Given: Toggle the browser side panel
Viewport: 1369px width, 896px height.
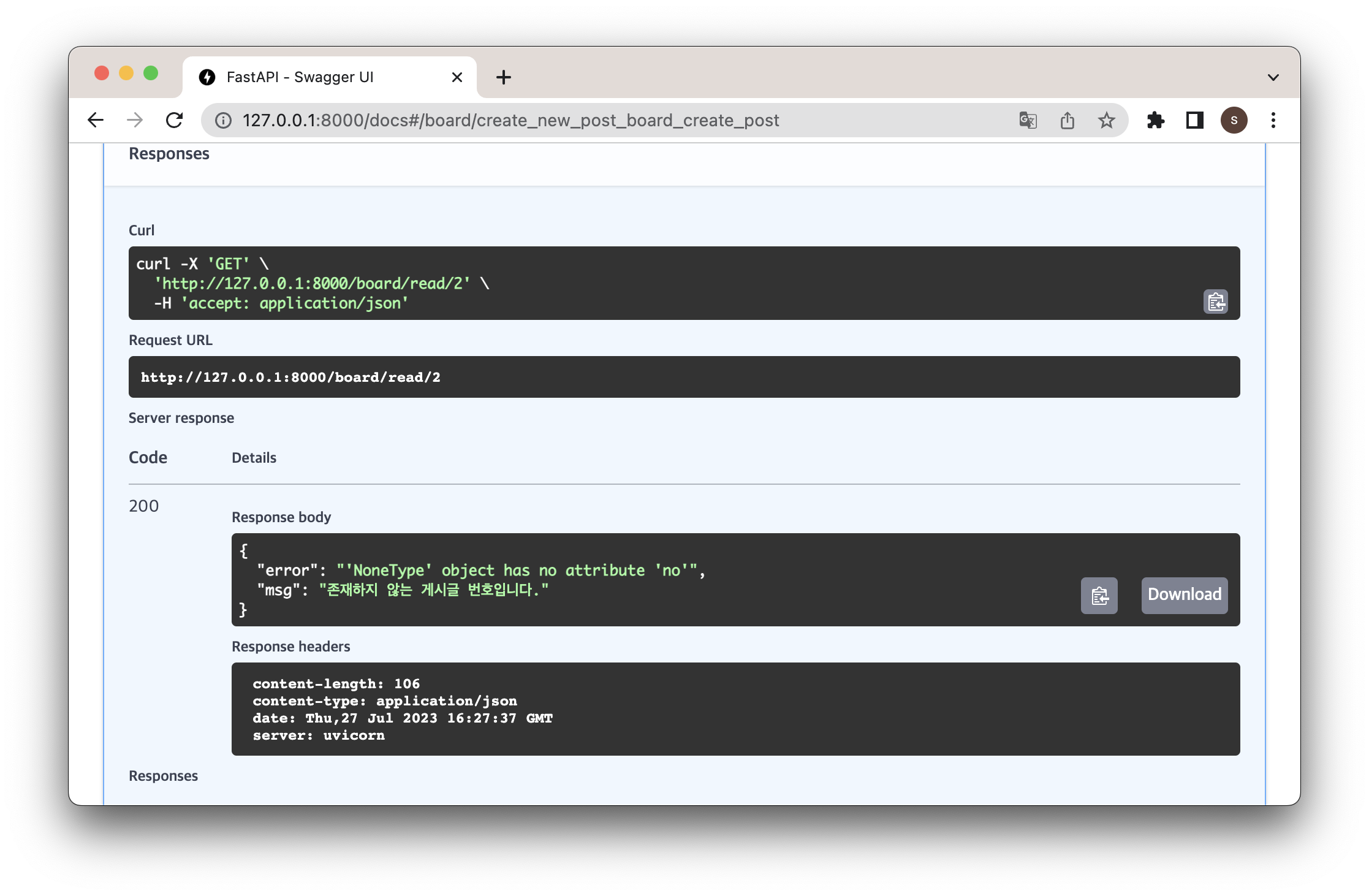Looking at the screenshot, I should [x=1194, y=120].
